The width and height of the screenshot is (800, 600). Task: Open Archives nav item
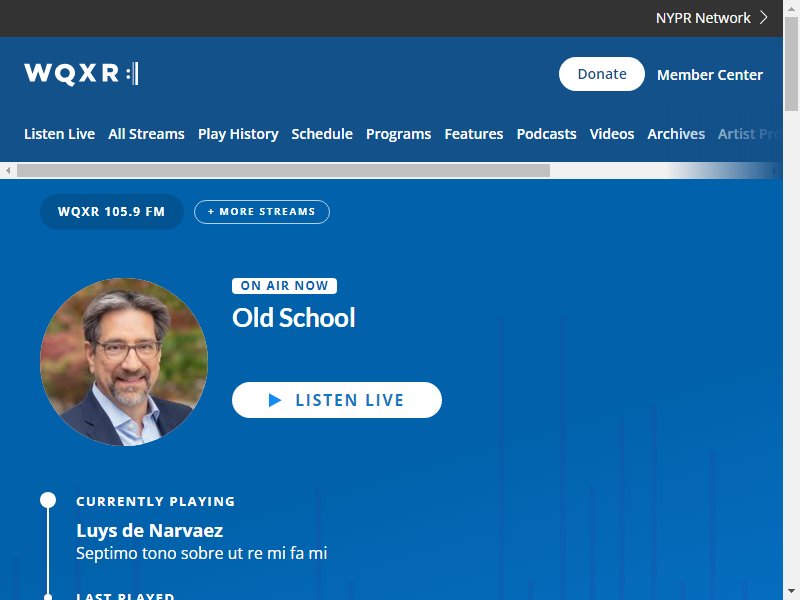point(676,134)
